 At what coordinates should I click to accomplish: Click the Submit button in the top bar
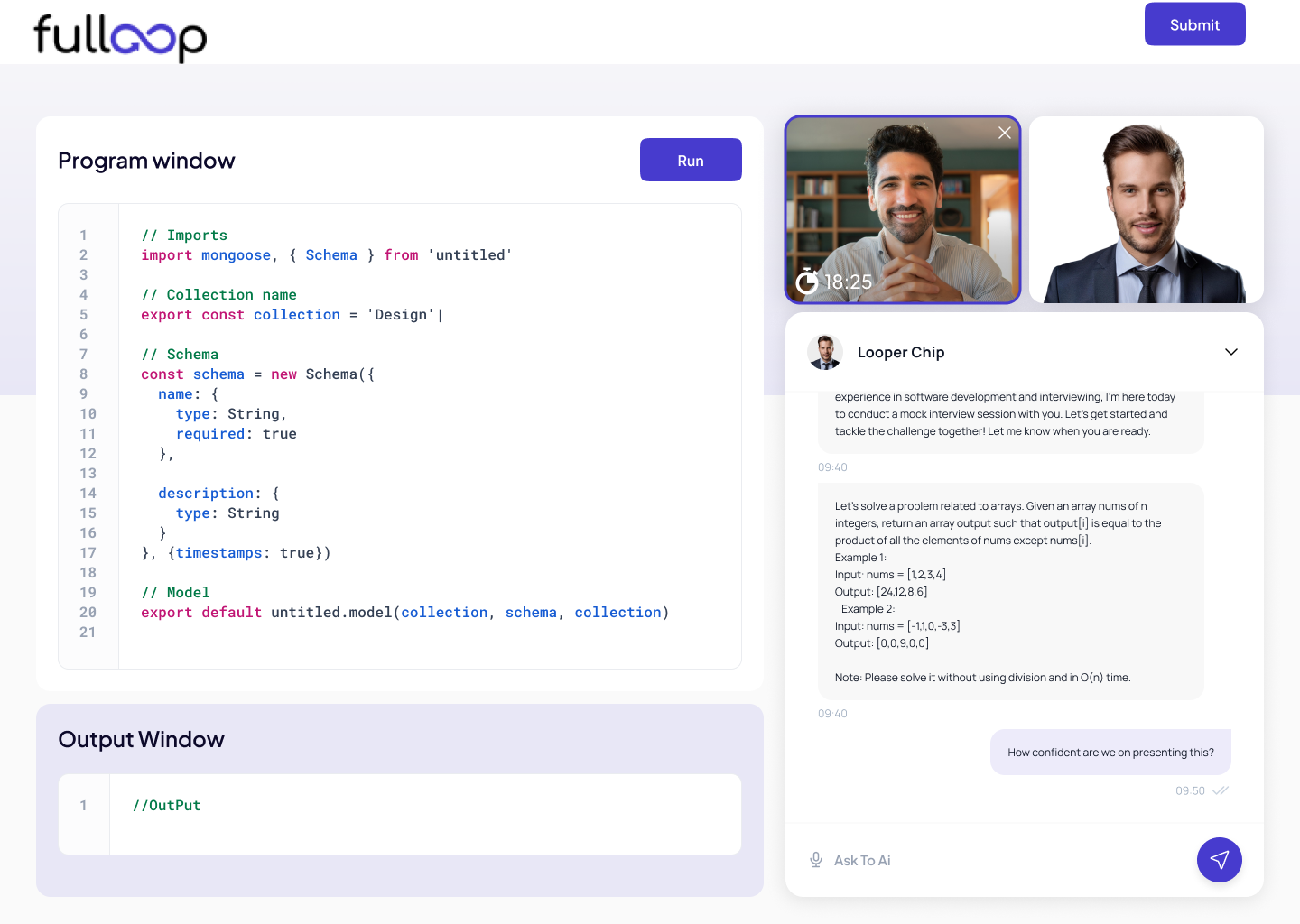point(1194,24)
